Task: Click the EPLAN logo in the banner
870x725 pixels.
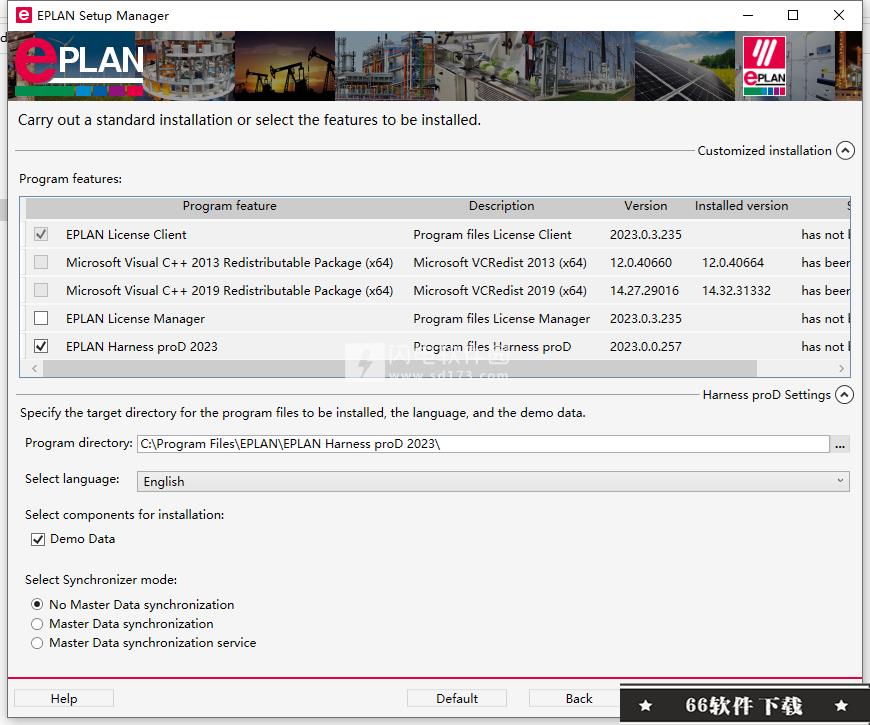Action: point(79,65)
